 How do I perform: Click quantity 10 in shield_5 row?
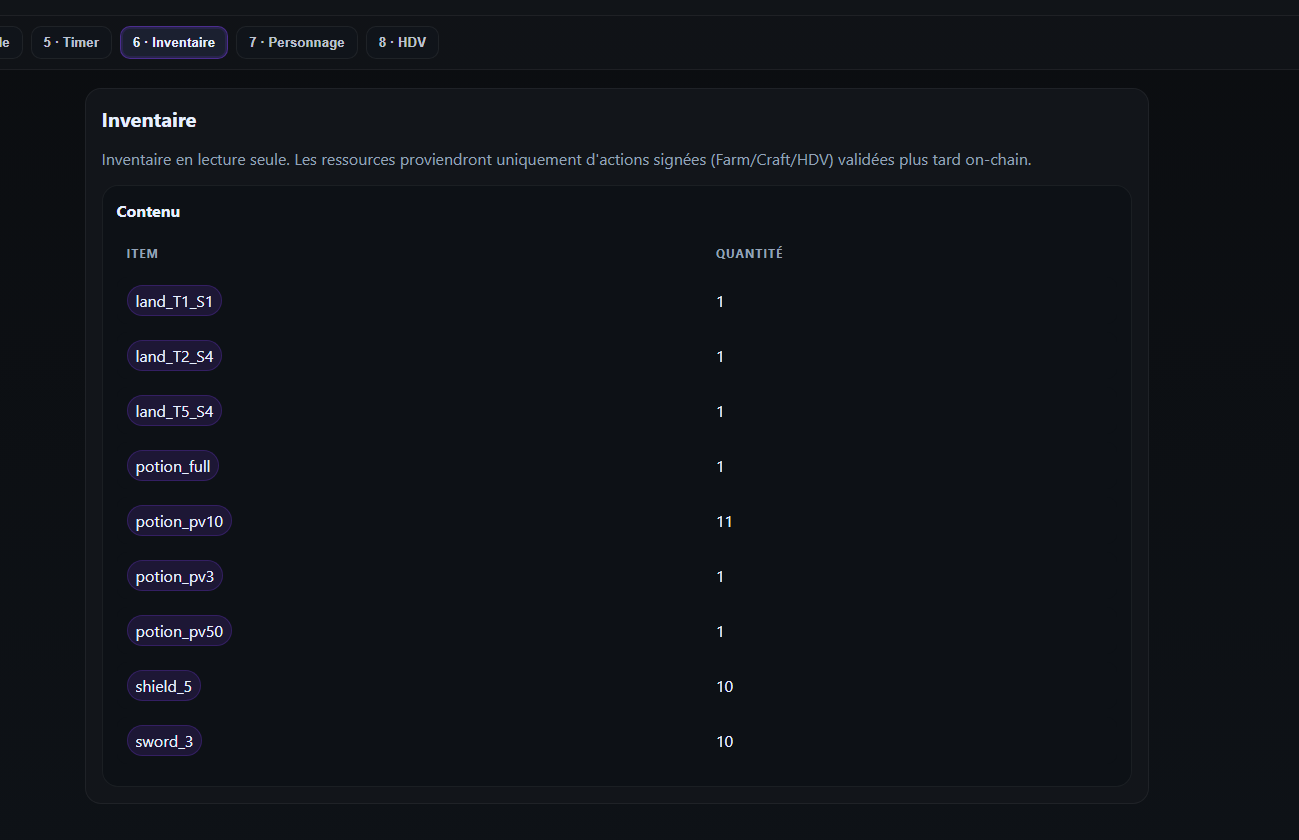(724, 686)
